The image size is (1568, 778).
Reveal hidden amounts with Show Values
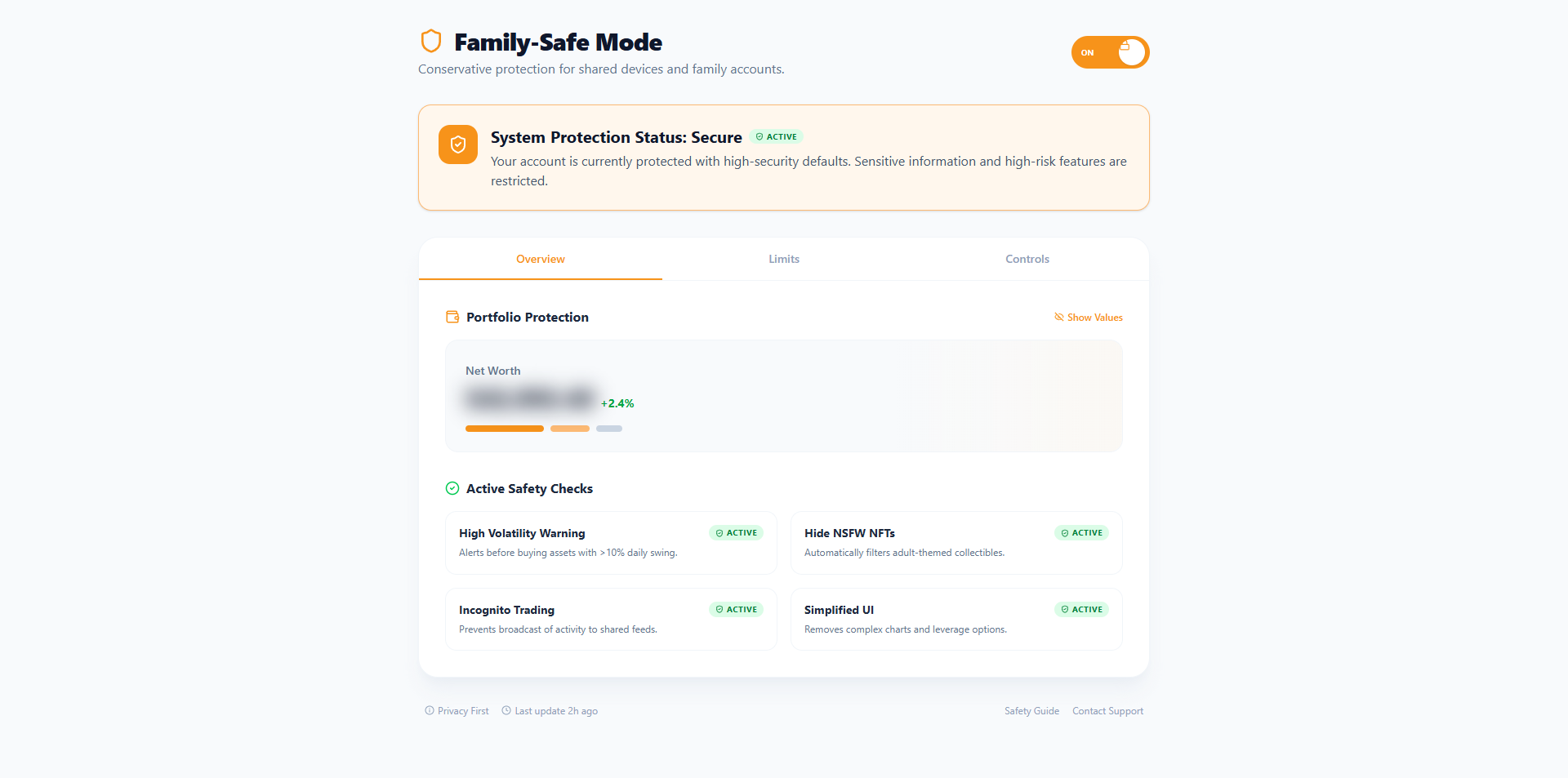click(1094, 318)
